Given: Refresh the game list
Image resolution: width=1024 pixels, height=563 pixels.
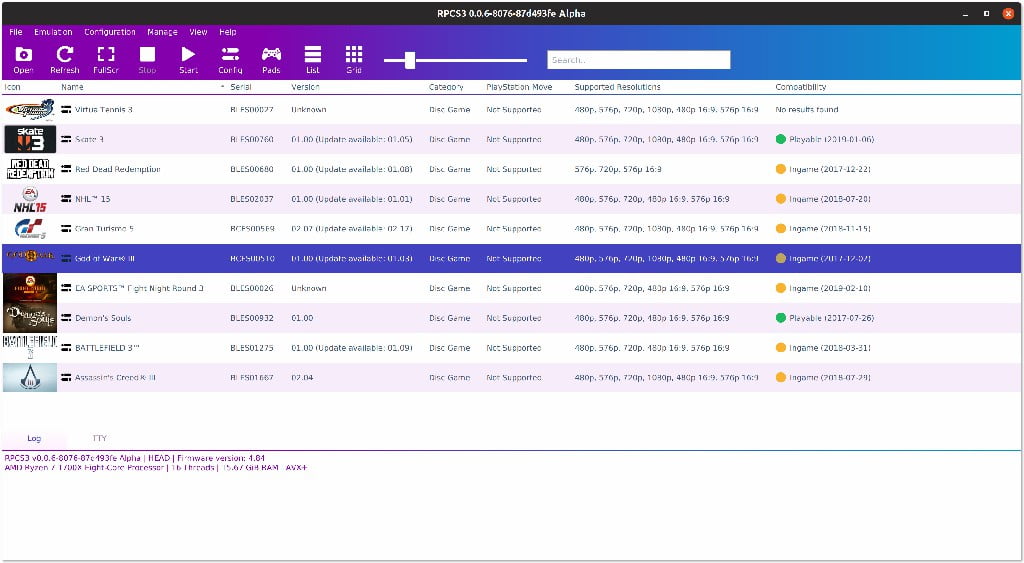Looking at the screenshot, I should pos(65,58).
